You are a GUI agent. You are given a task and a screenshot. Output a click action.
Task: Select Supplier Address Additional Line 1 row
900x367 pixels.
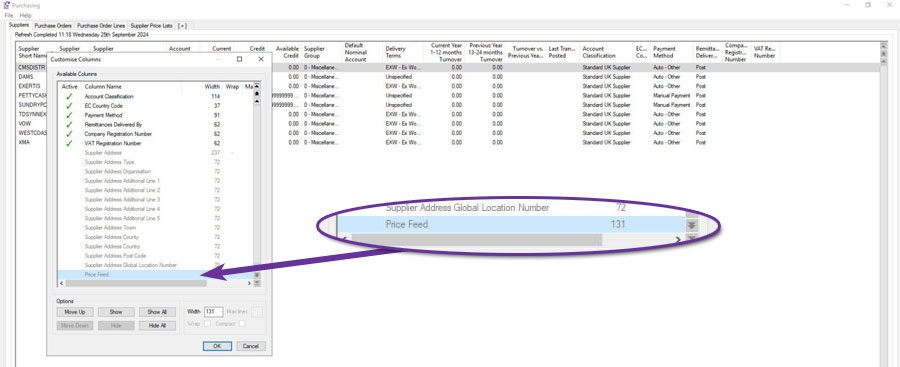click(x=156, y=181)
